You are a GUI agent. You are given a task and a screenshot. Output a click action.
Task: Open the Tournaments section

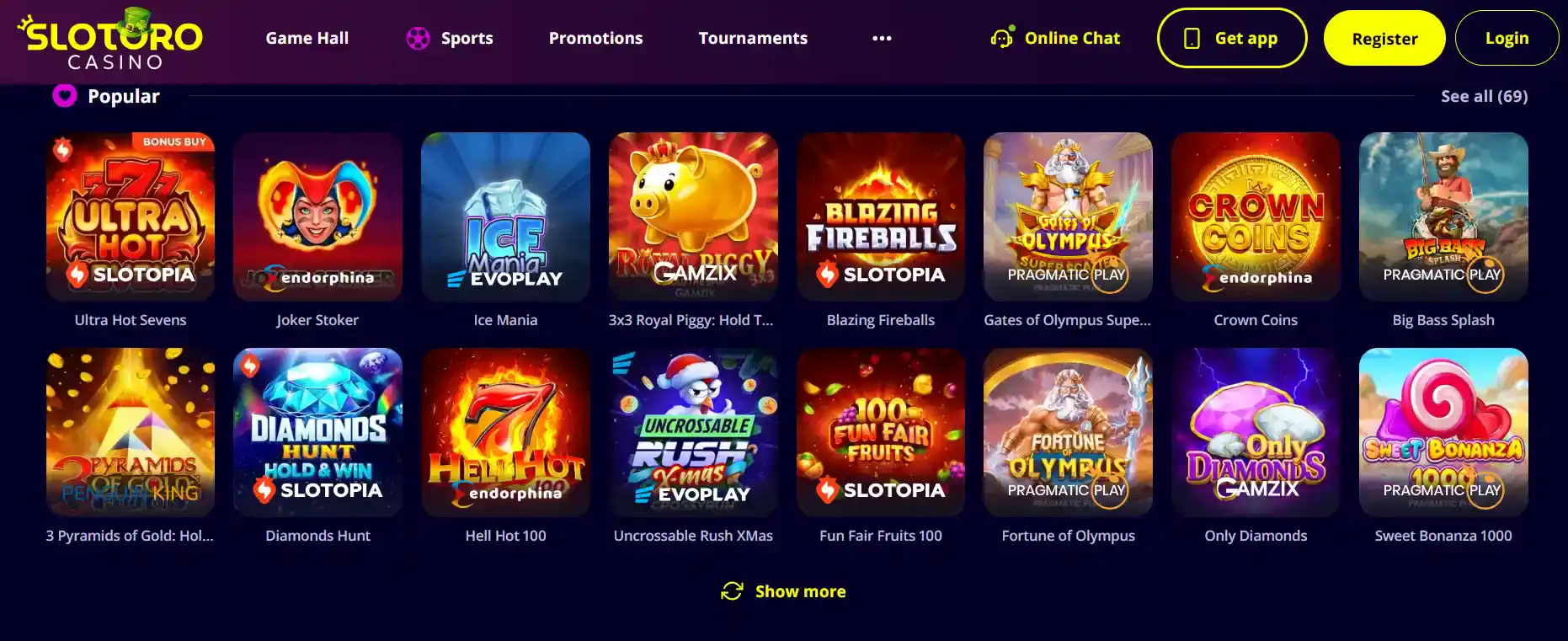pos(753,39)
